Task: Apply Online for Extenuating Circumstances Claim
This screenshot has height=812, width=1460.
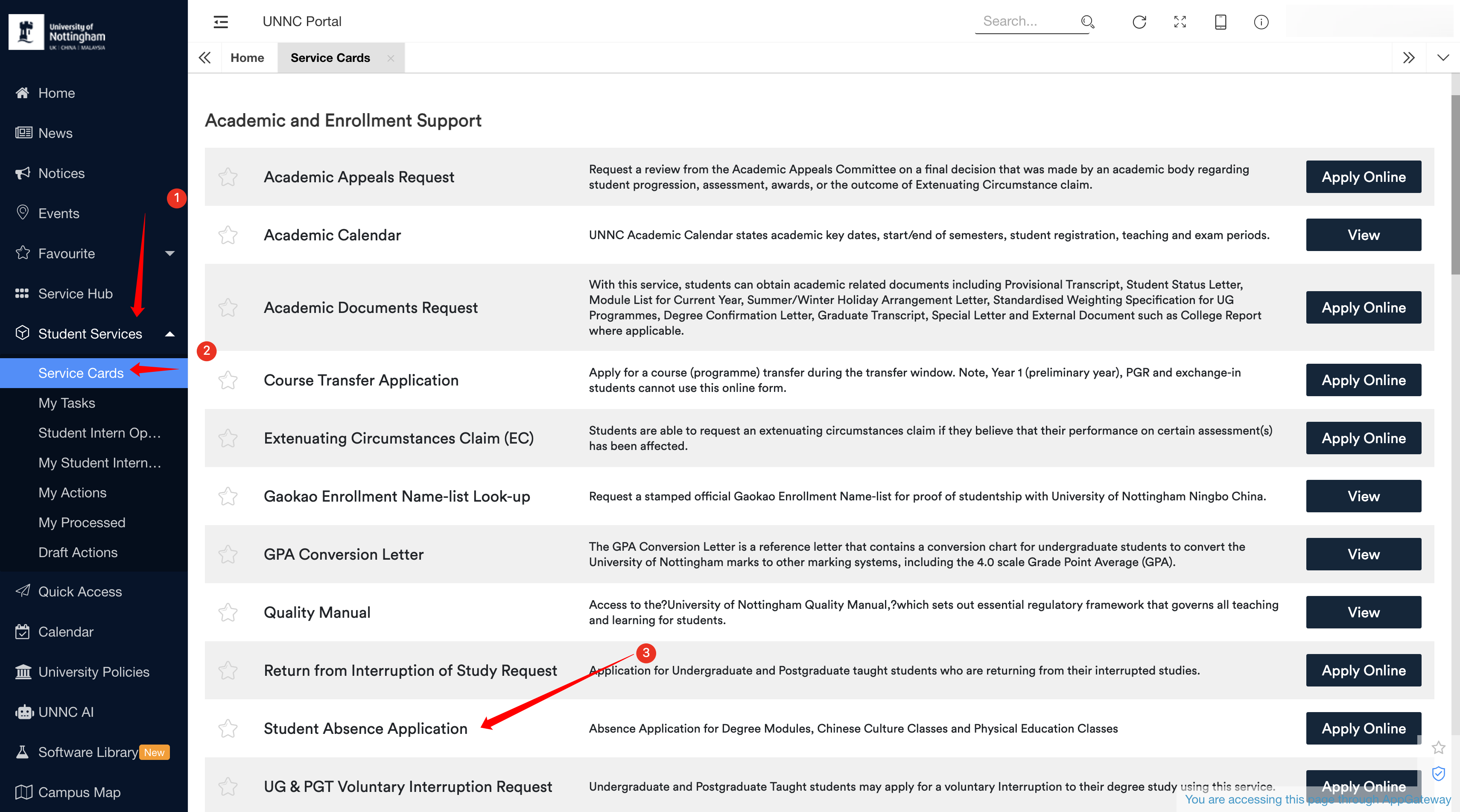Action: click(x=1363, y=438)
